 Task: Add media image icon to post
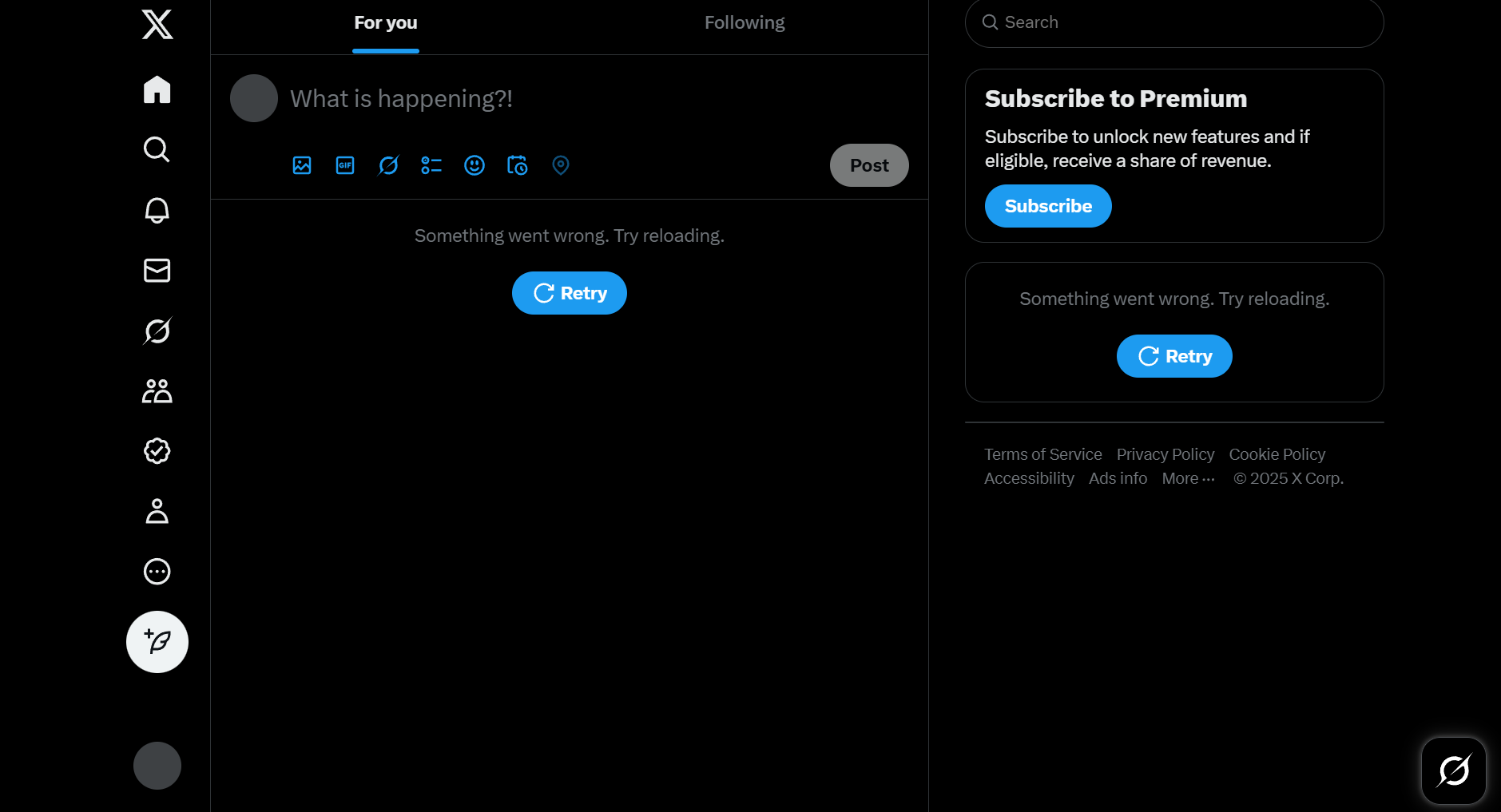point(302,165)
